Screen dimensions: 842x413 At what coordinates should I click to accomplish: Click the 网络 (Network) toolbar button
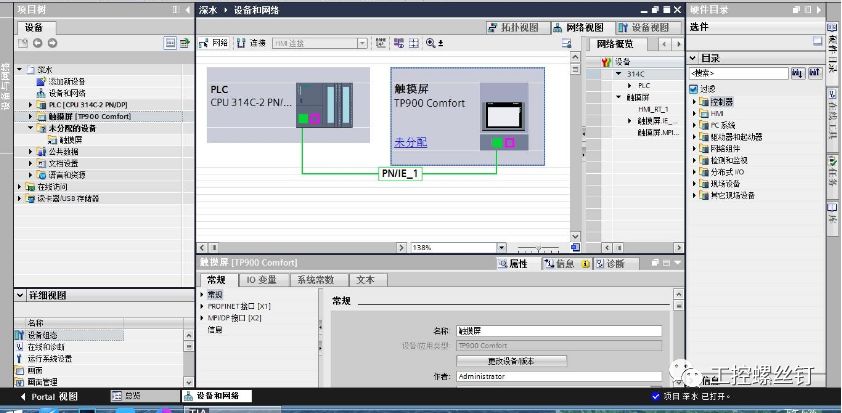point(214,44)
